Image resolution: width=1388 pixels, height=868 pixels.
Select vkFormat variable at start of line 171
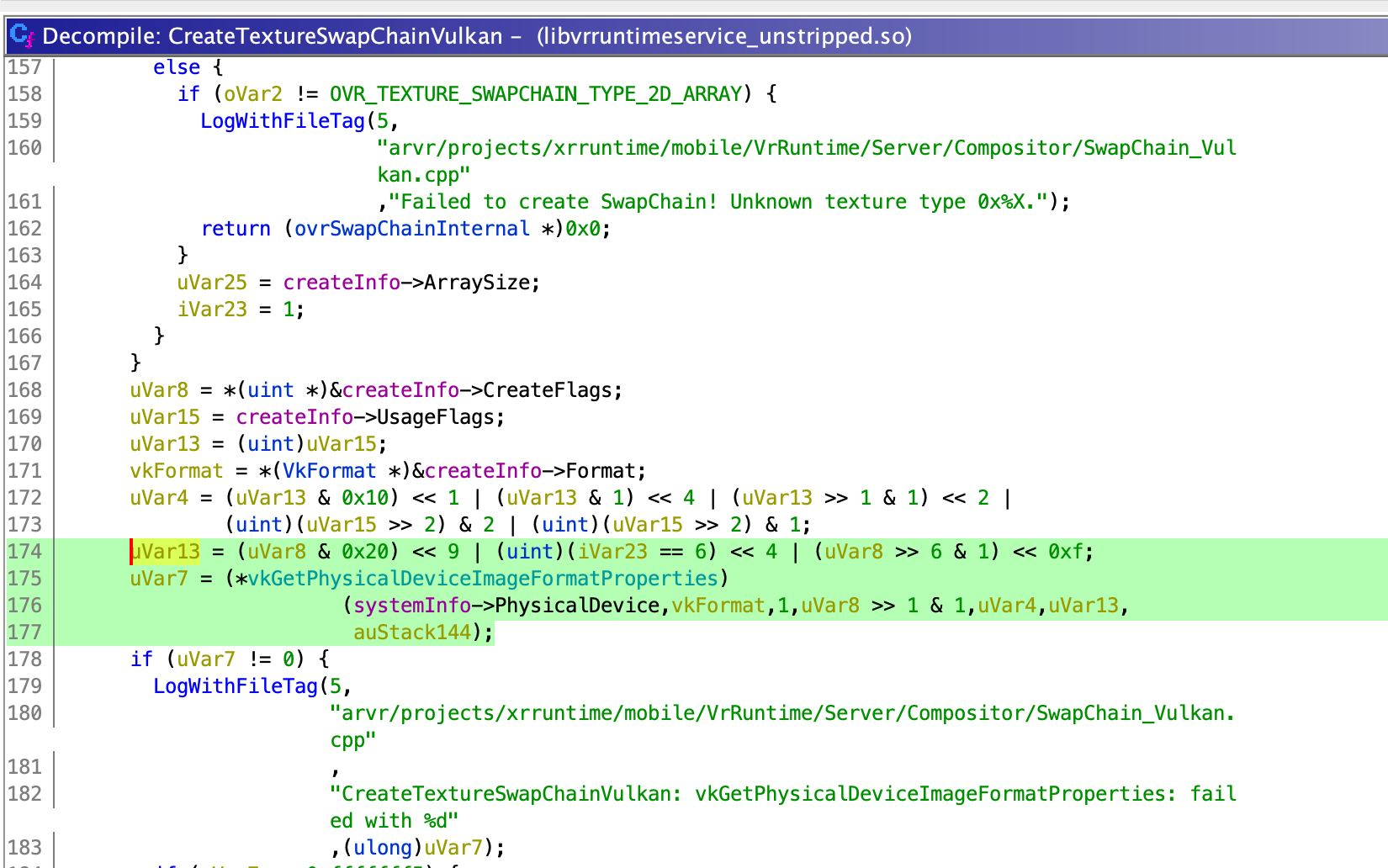(x=176, y=471)
